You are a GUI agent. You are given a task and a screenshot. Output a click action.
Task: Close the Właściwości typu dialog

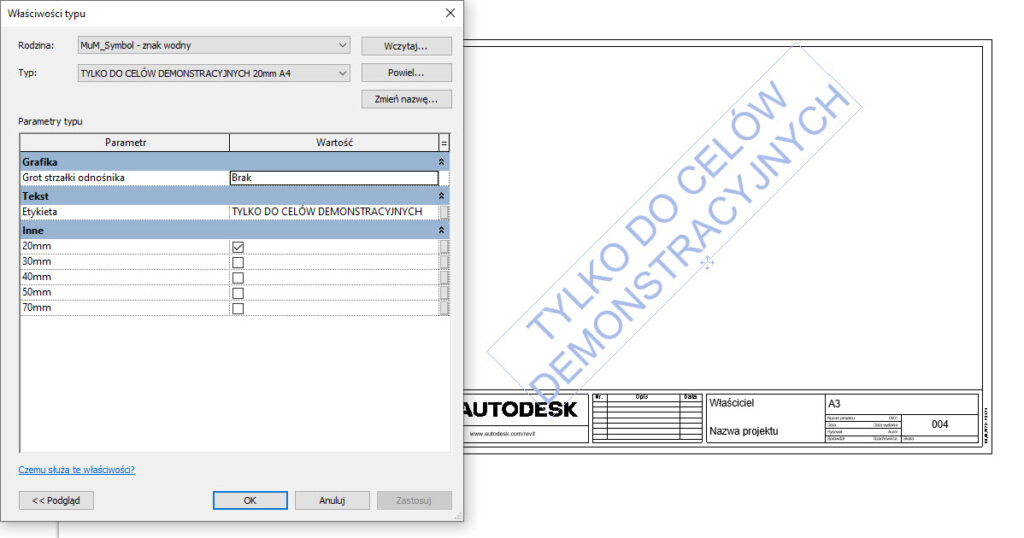(x=450, y=13)
